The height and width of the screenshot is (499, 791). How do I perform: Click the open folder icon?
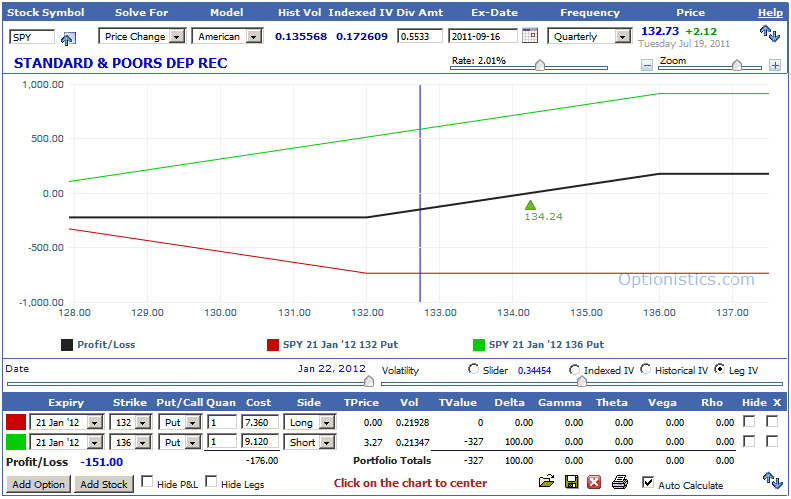[x=546, y=481]
